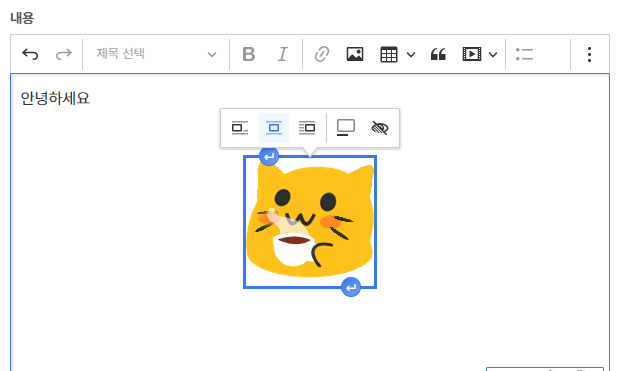The image size is (619, 371).
Task: Toggle bold formatting
Action: coord(249,54)
